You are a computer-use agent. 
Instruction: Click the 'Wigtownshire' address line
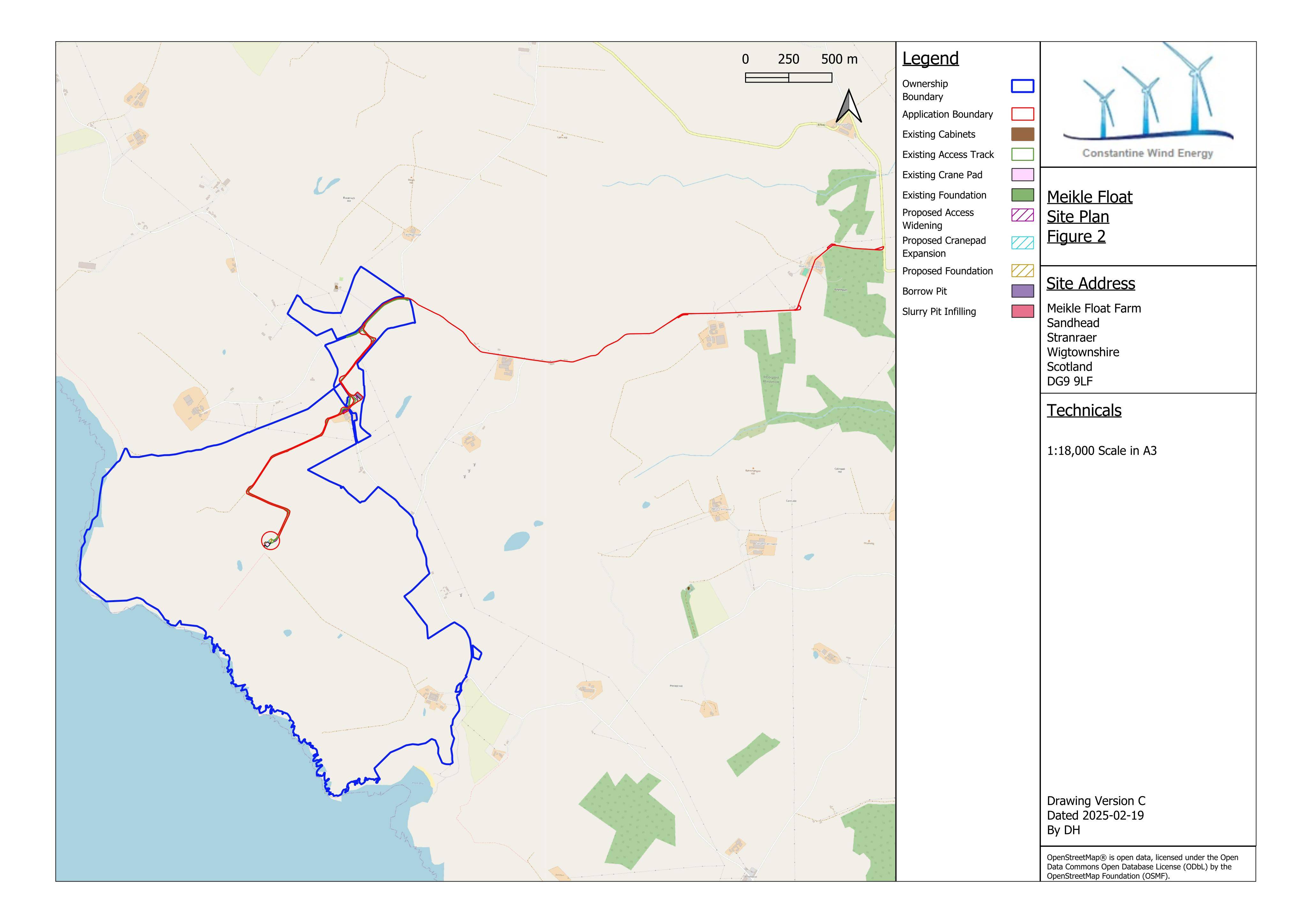(x=1083, y=353)
